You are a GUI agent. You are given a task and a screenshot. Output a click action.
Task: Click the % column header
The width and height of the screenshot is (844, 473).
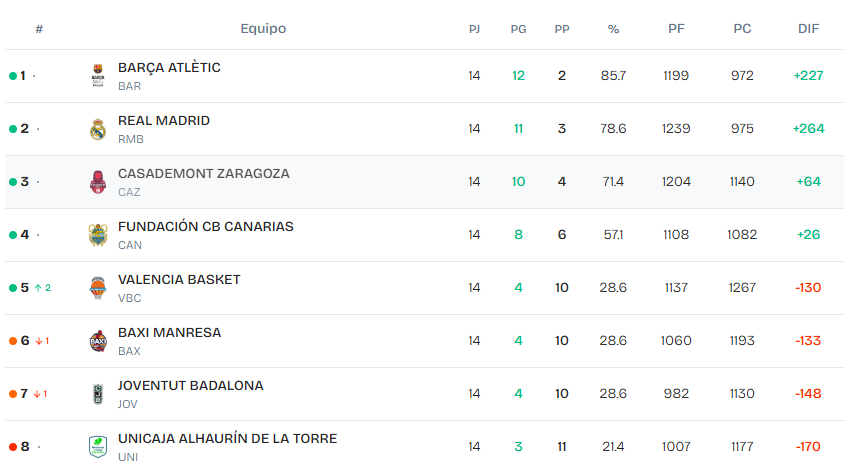(x=613, y=29)
